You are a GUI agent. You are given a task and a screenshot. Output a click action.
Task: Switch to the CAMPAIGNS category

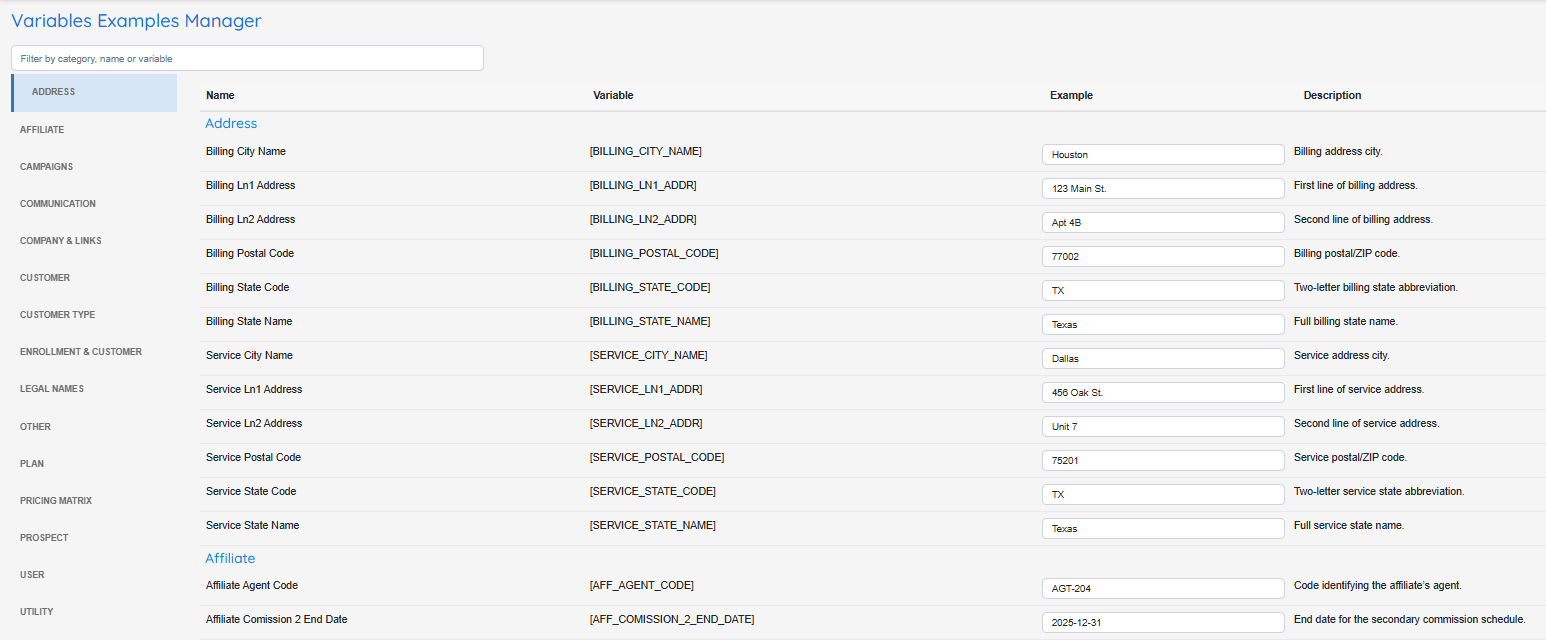pos(46,167)
